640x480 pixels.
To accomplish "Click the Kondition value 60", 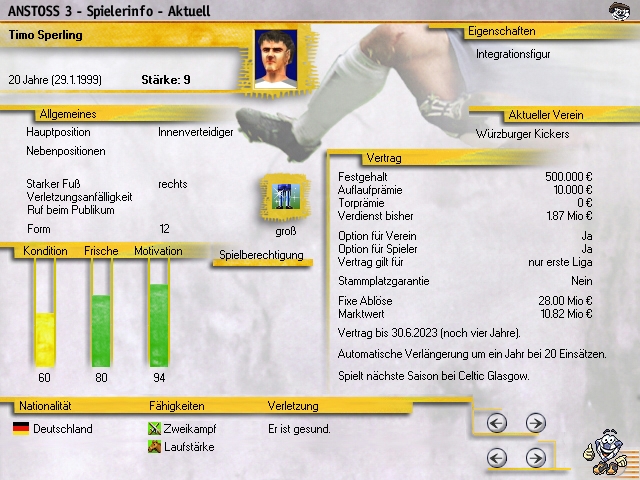I will [44, 378].
